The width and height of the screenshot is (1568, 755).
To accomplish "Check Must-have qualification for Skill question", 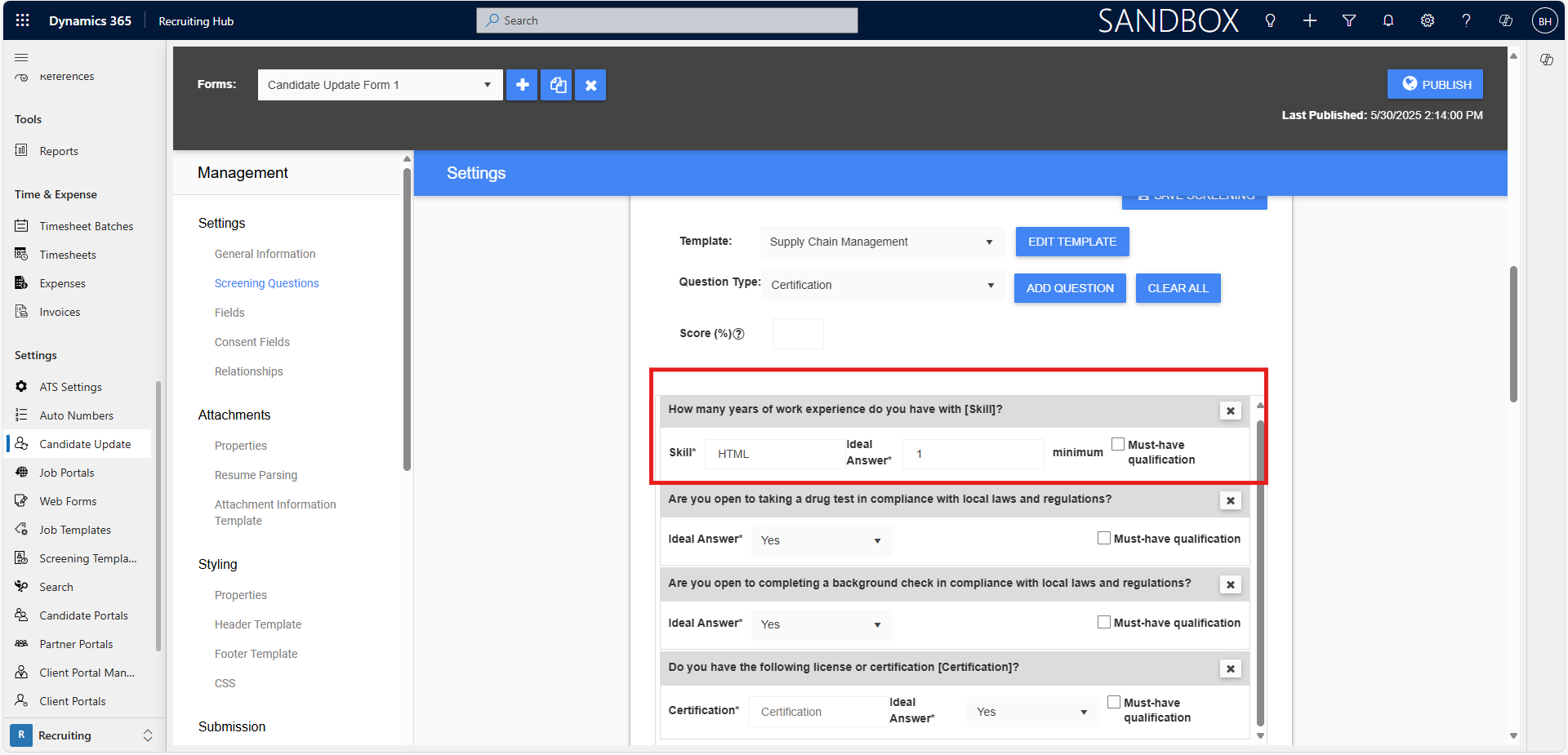I will click(x=1118, y=444).
